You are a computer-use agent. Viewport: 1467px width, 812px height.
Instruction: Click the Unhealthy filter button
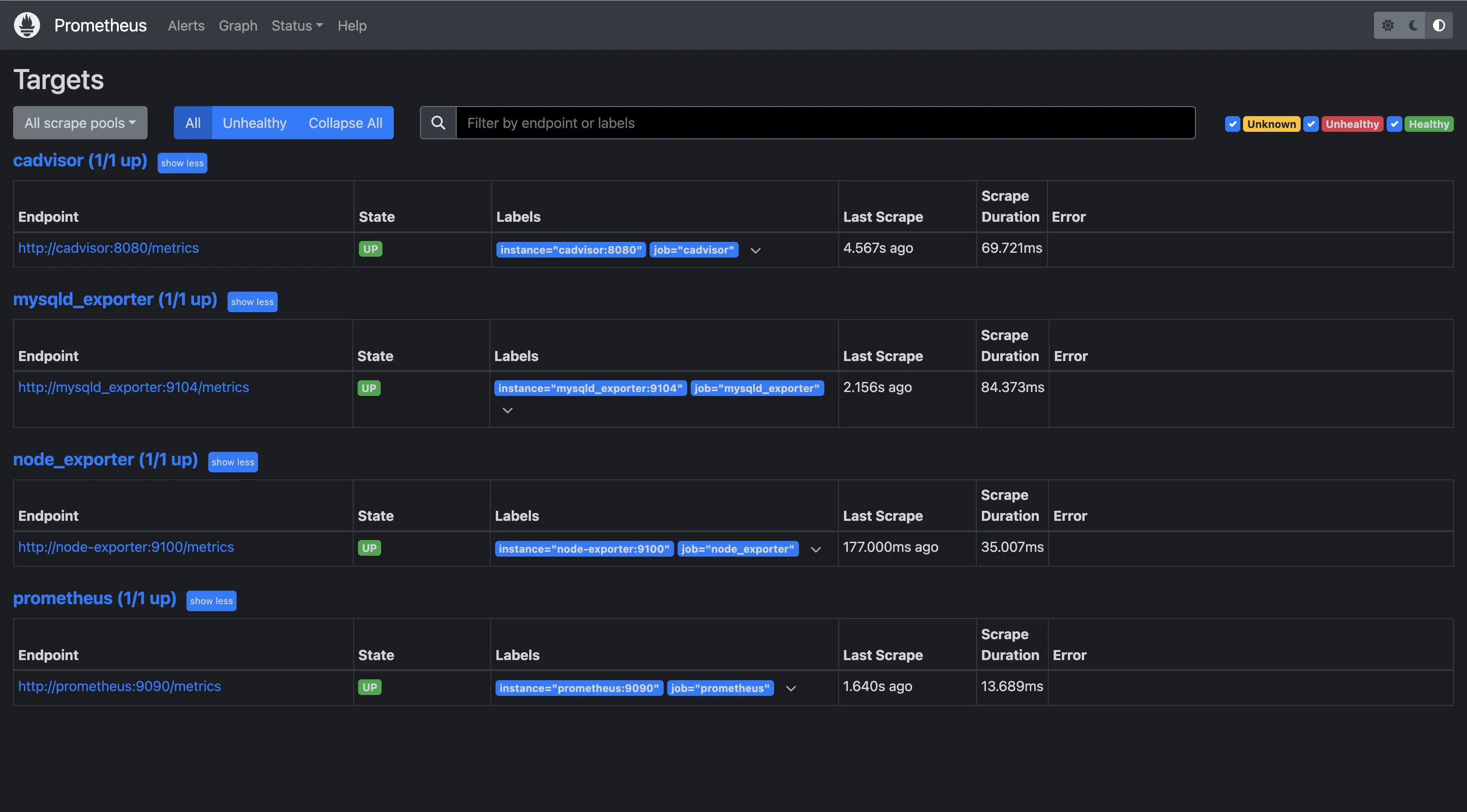click(x=254, y=122)
